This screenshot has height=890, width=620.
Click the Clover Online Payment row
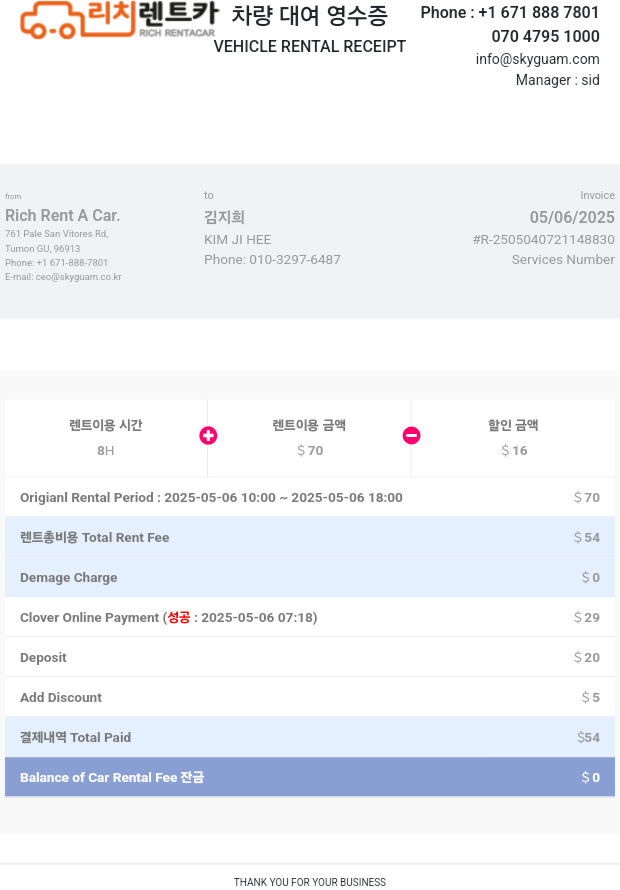310,617
